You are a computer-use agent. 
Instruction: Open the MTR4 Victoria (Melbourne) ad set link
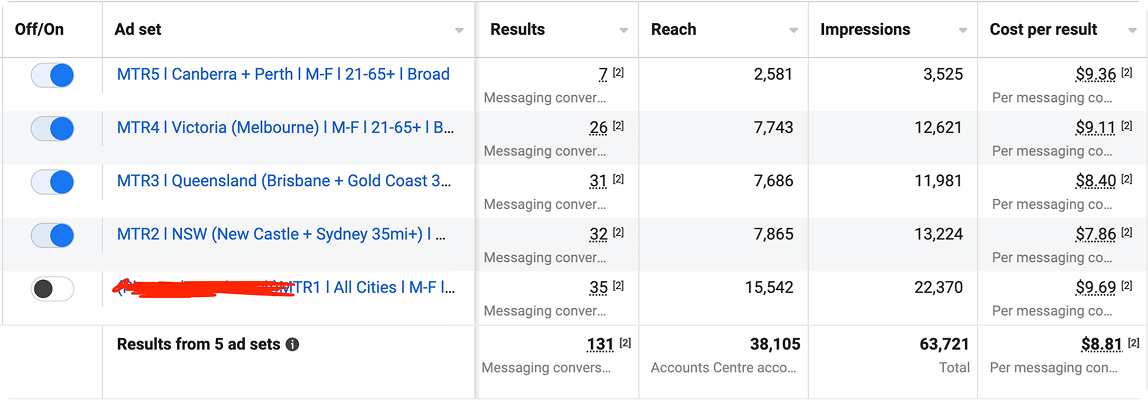[x=285, y=127]
